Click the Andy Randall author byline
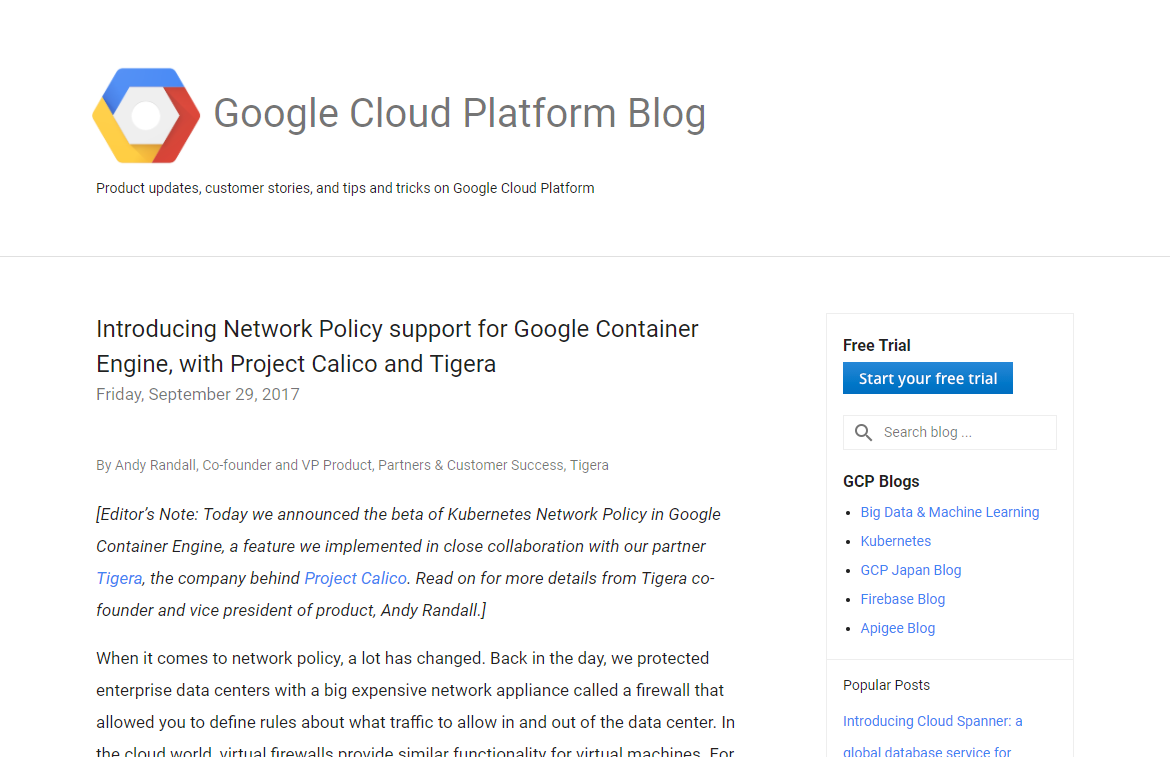The width and height of the screenshot is (1170, 757). pos(352,465)
